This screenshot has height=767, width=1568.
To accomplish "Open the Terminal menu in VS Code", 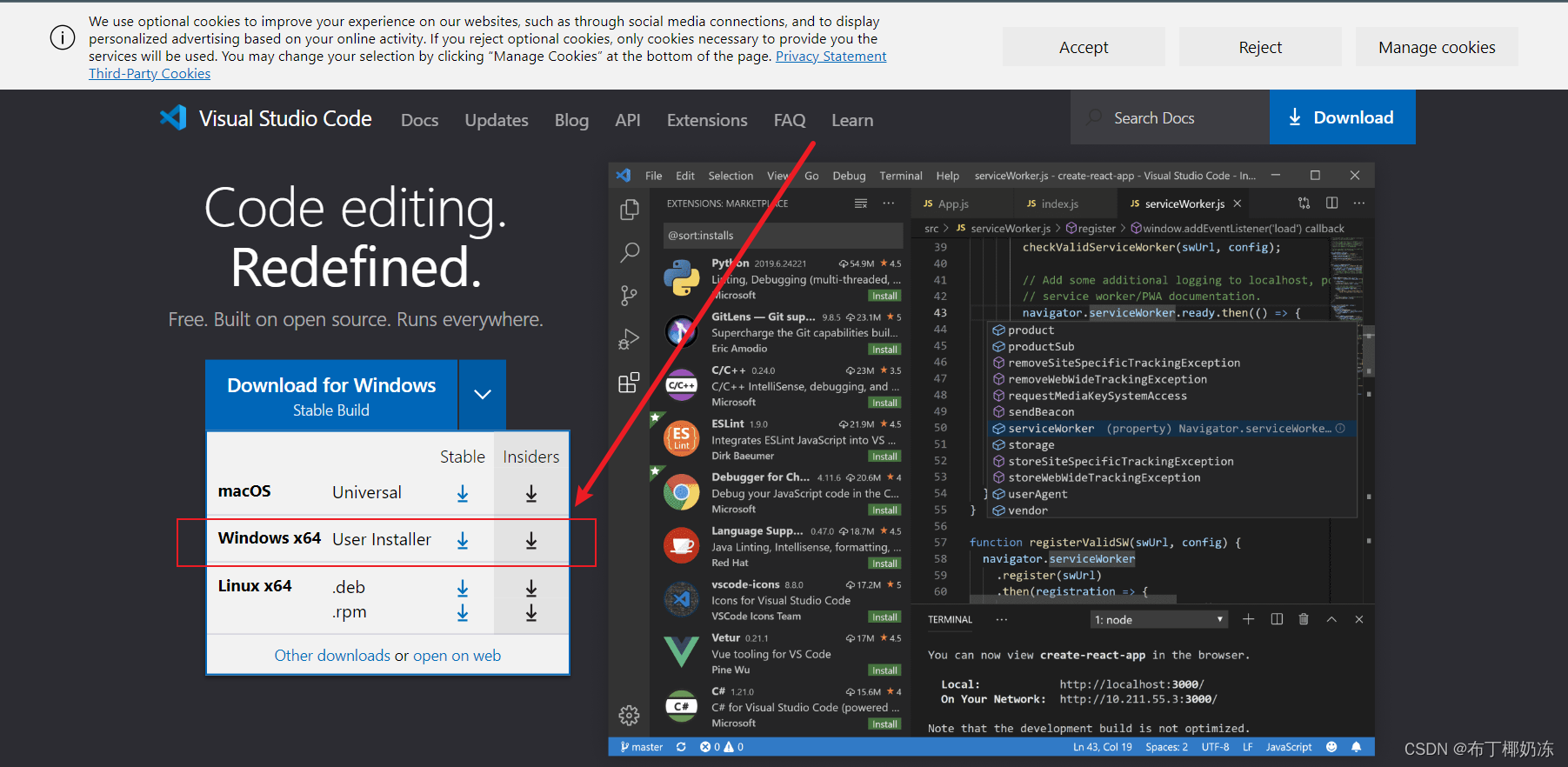I will [900, 176].
